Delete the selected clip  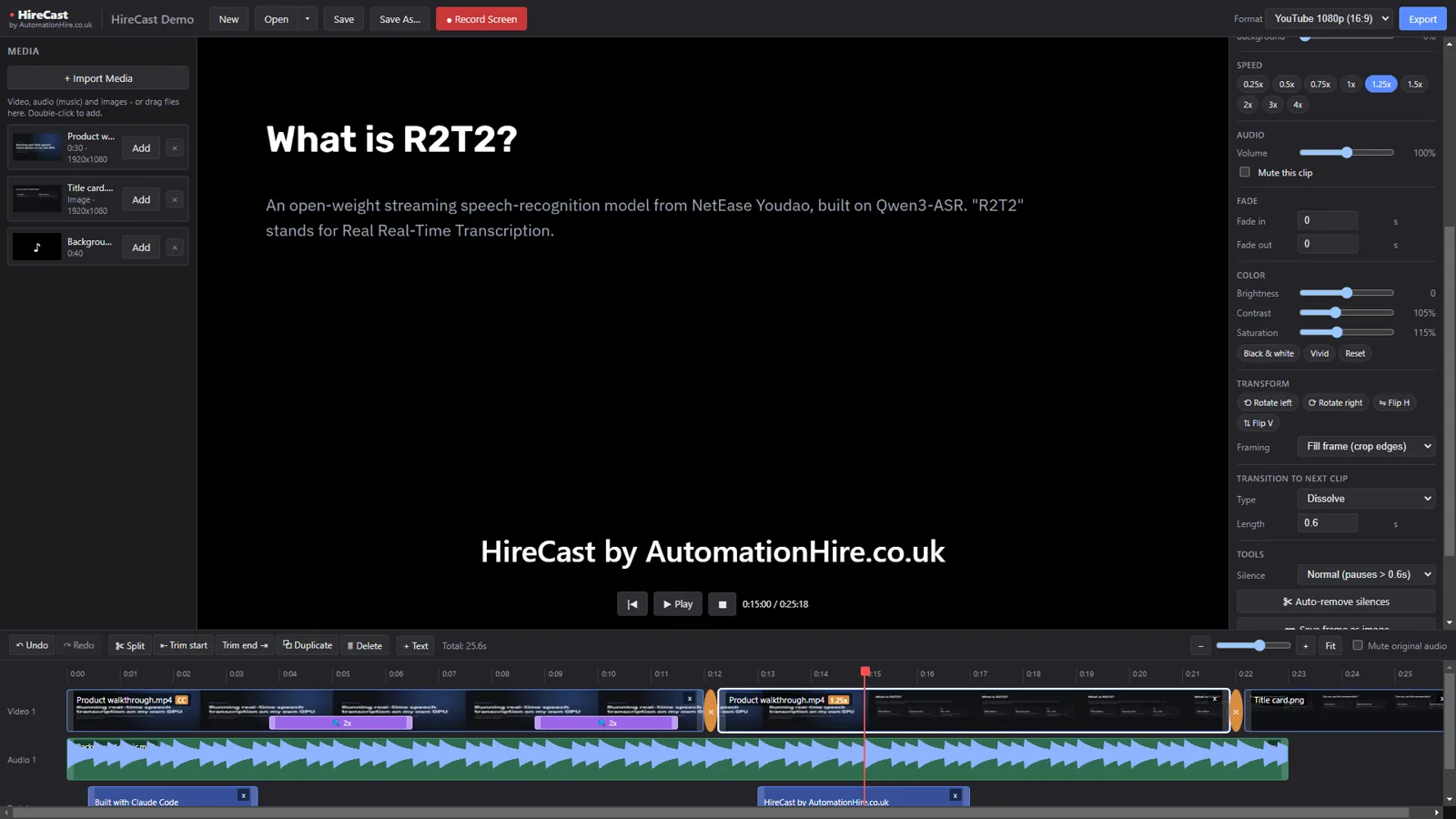(365, 645)
